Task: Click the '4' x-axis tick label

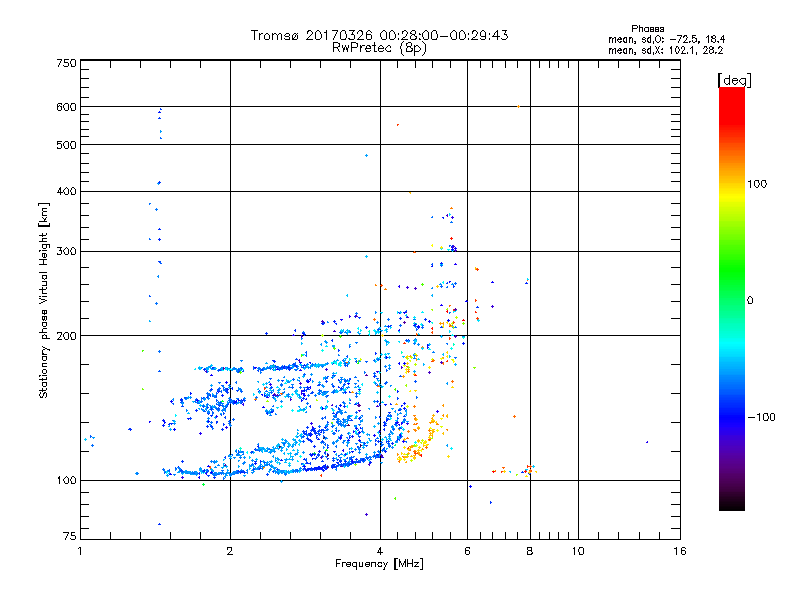Action: 380,551
